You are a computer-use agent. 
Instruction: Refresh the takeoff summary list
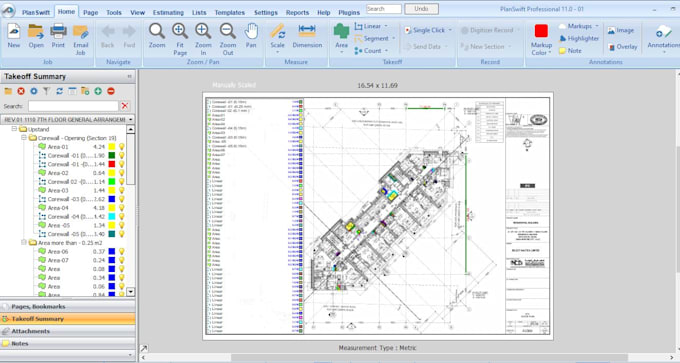click(x=59, y=91)
